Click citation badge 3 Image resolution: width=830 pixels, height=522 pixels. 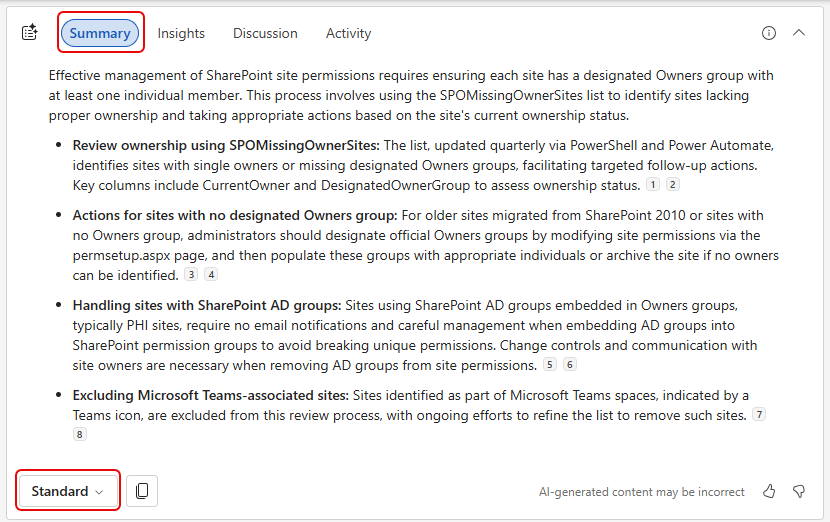pos(191,274)
